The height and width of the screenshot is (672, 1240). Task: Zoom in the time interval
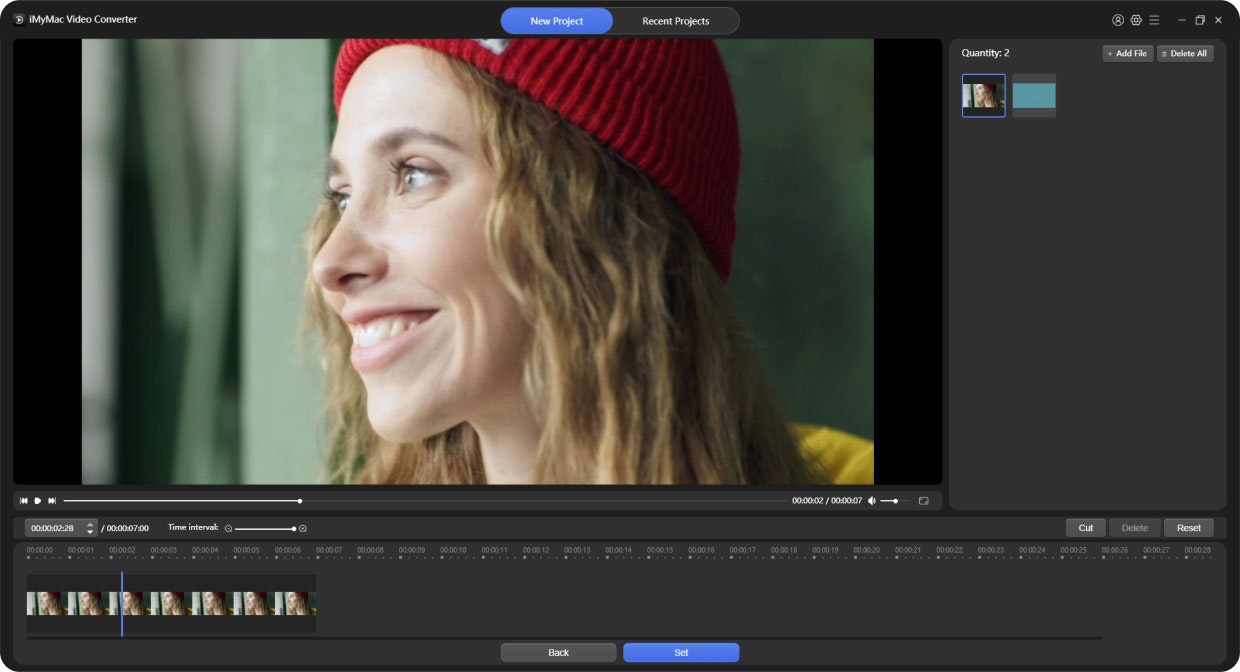tap(303, 528)
